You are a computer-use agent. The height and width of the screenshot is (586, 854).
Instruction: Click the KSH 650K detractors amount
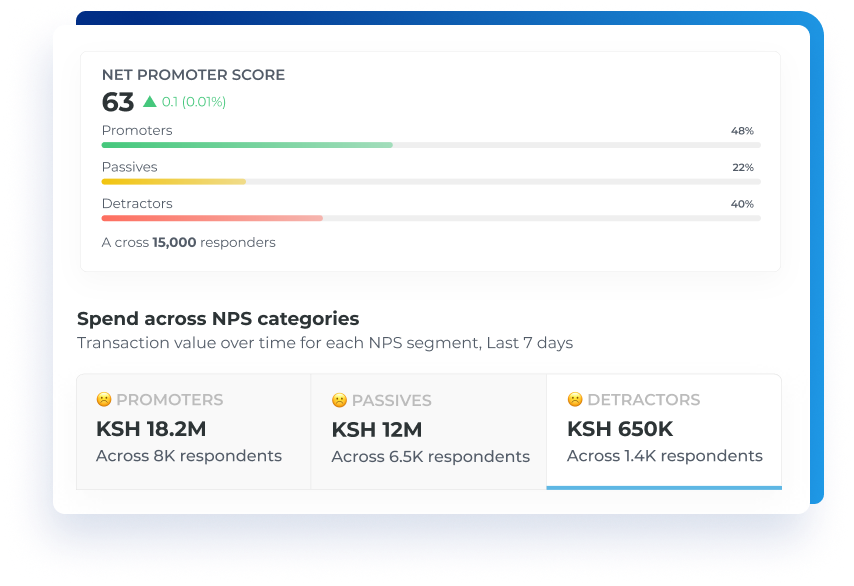620,429
